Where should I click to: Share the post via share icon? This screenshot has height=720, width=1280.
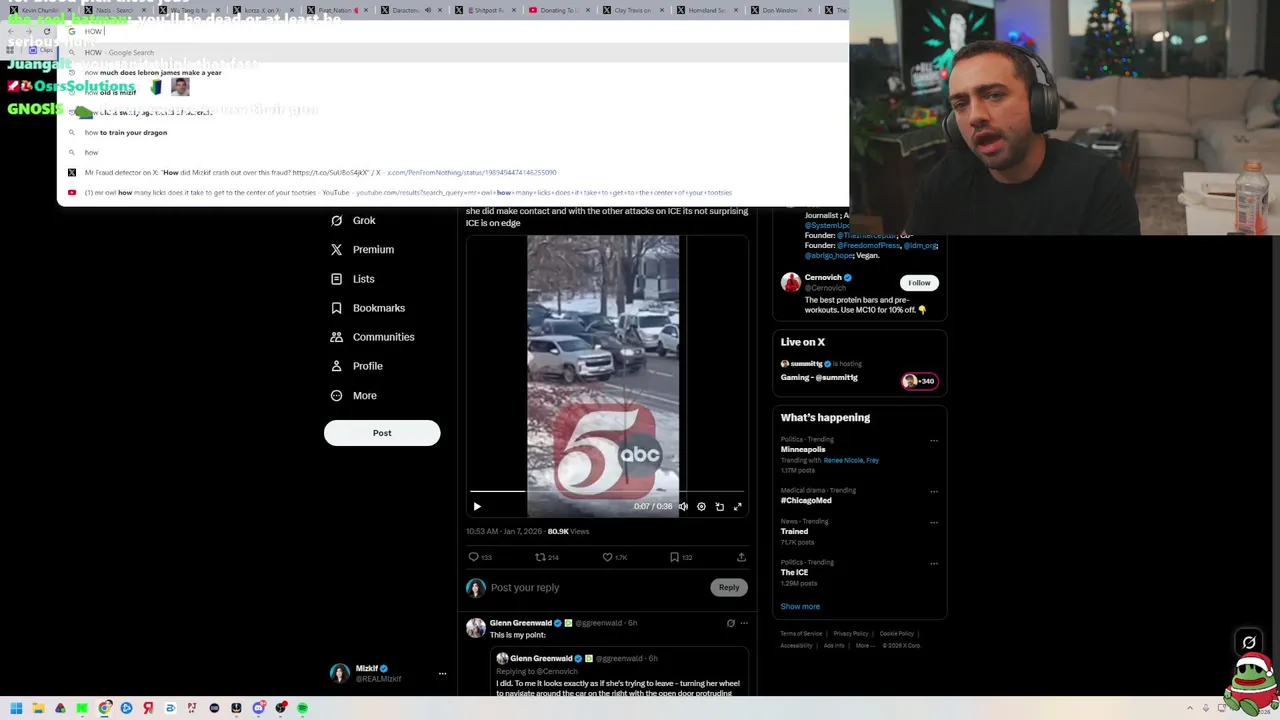741,557
